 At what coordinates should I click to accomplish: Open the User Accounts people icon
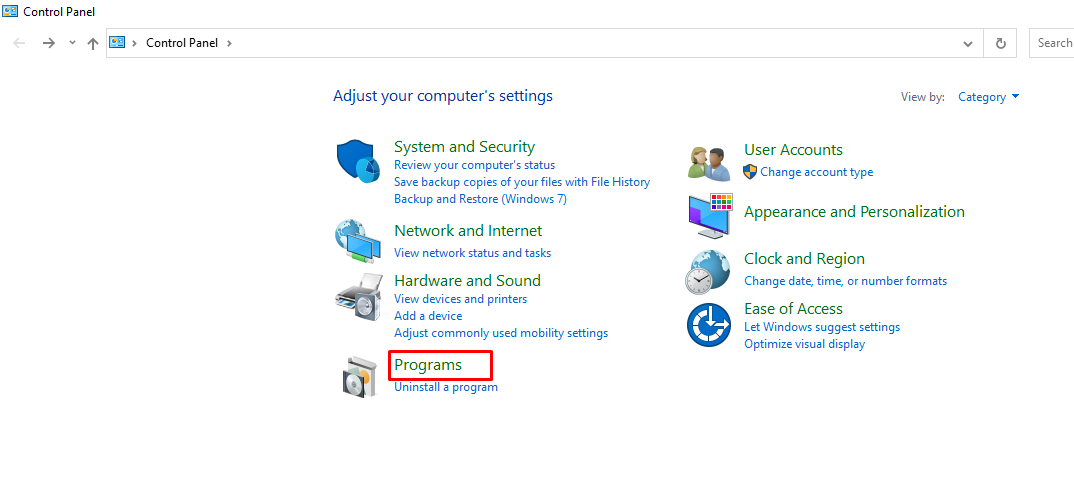point(709,163)
